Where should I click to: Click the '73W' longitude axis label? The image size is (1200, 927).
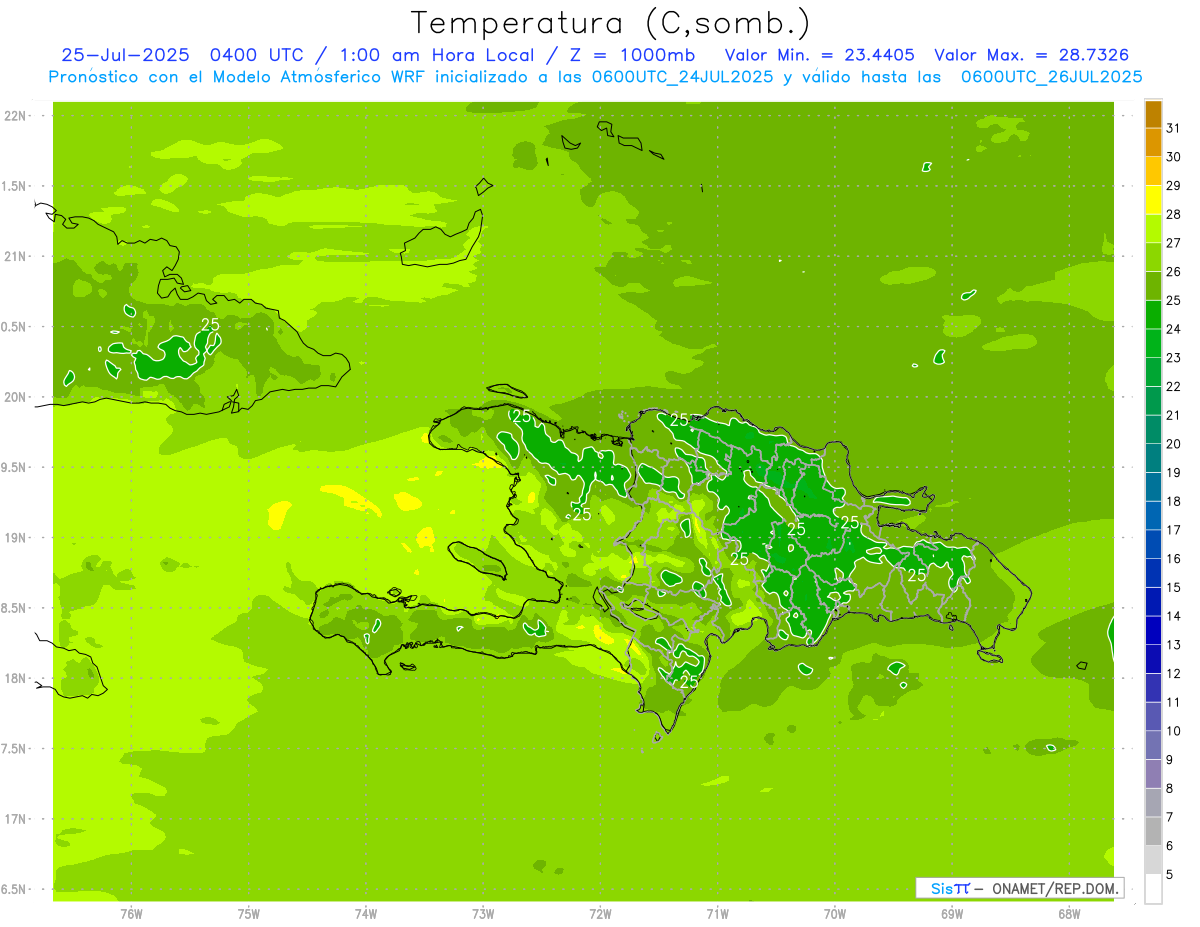pyautogui.click(x=483, y=914)
